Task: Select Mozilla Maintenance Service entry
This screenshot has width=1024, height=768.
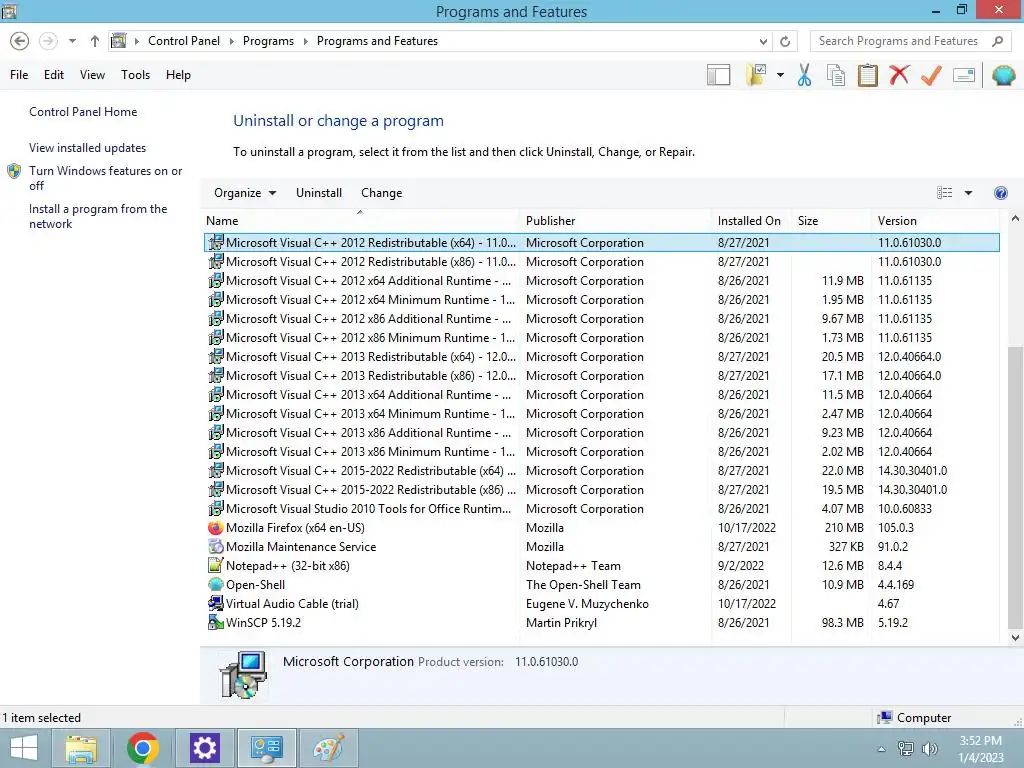Action: [x=601, y=547]
